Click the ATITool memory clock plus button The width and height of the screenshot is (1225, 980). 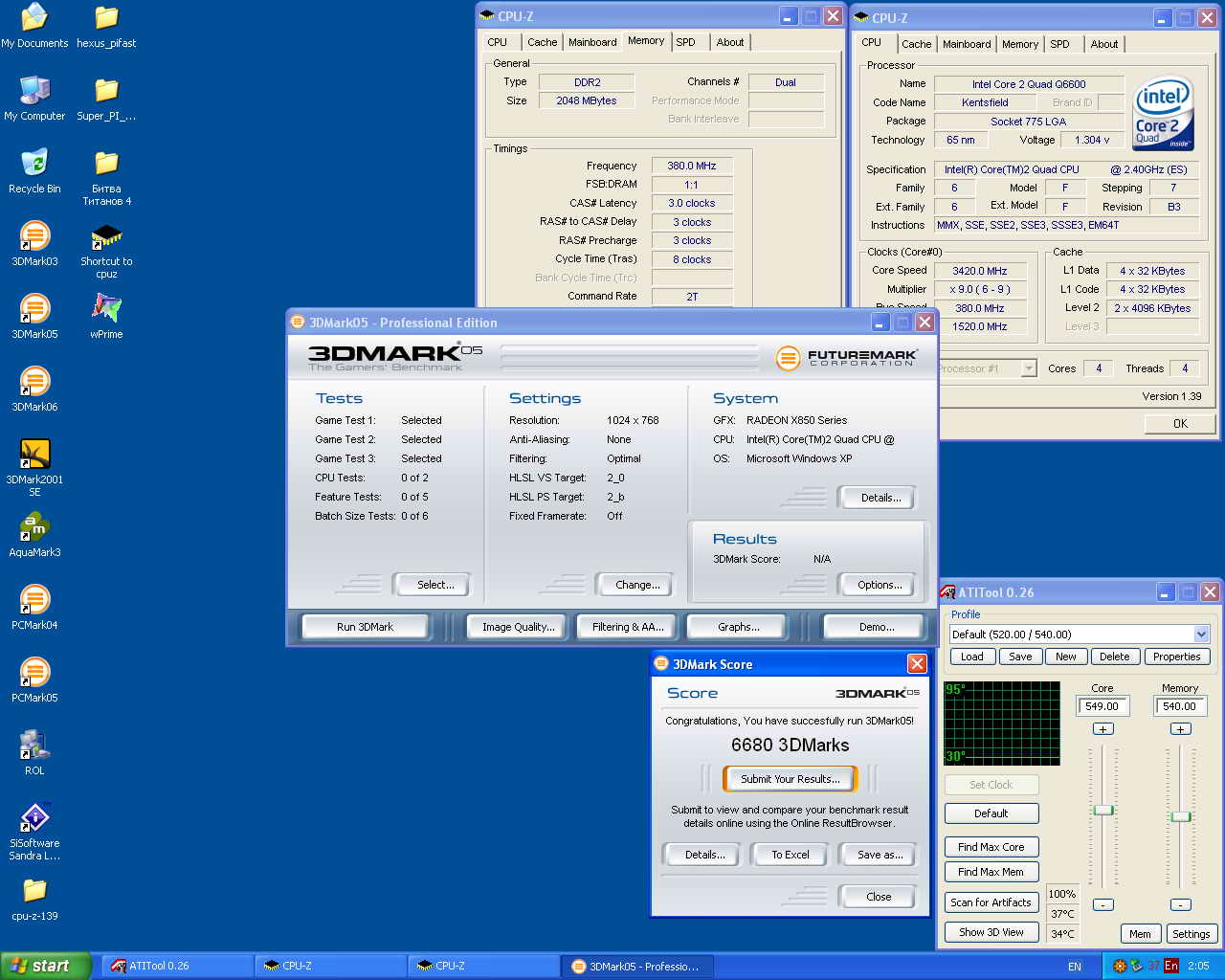click(1181, 729)
